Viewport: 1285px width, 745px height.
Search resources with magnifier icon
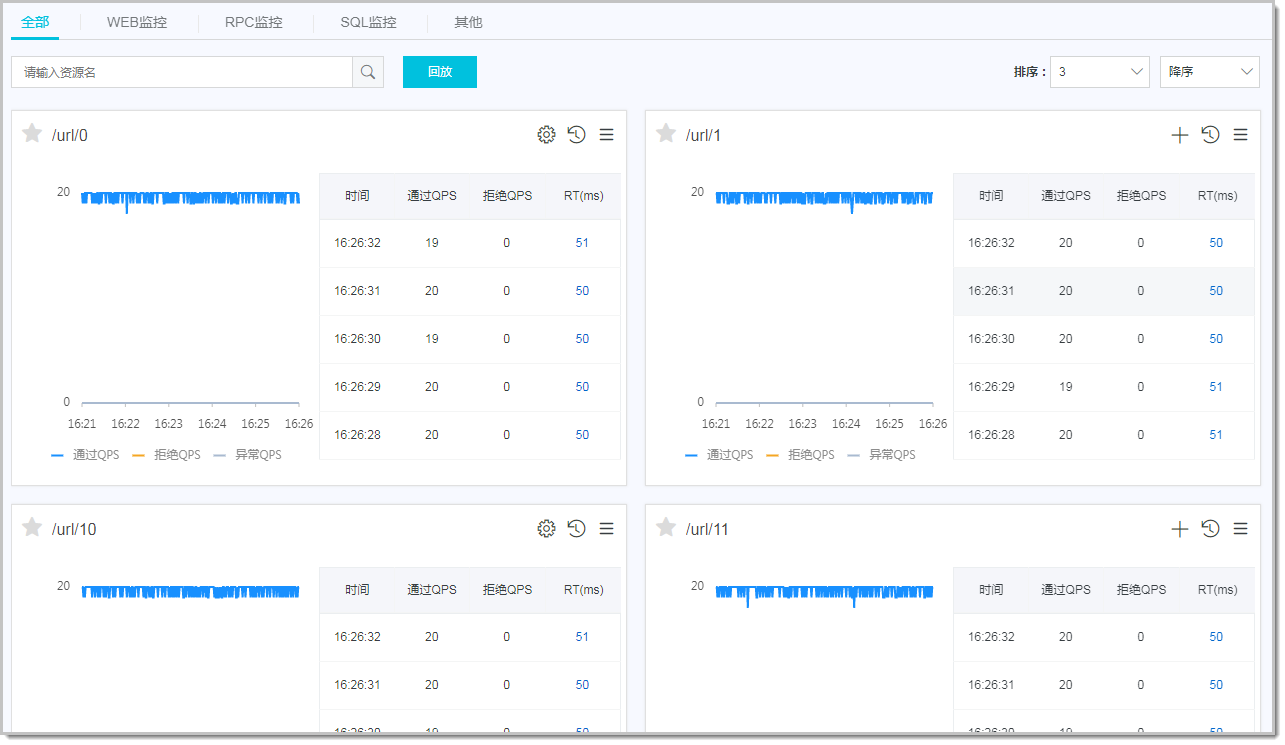(368, 72)
